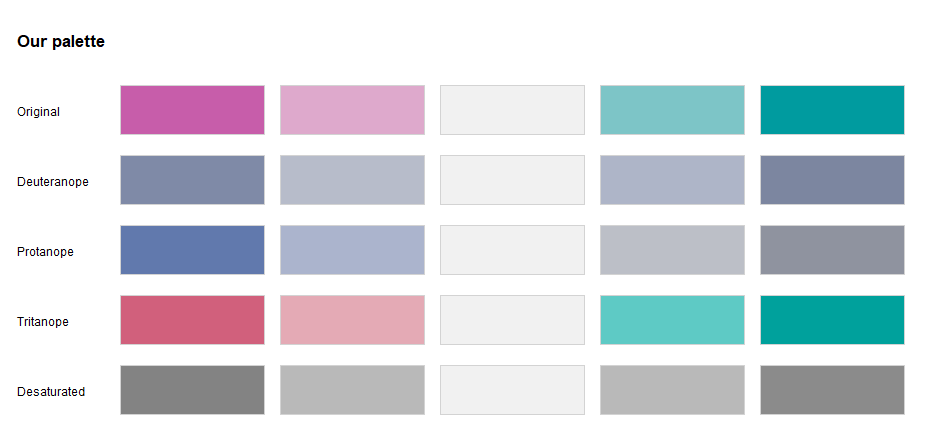
Task: Click the second Deuteranope pale gray-blue swatch
Action: 352,180
